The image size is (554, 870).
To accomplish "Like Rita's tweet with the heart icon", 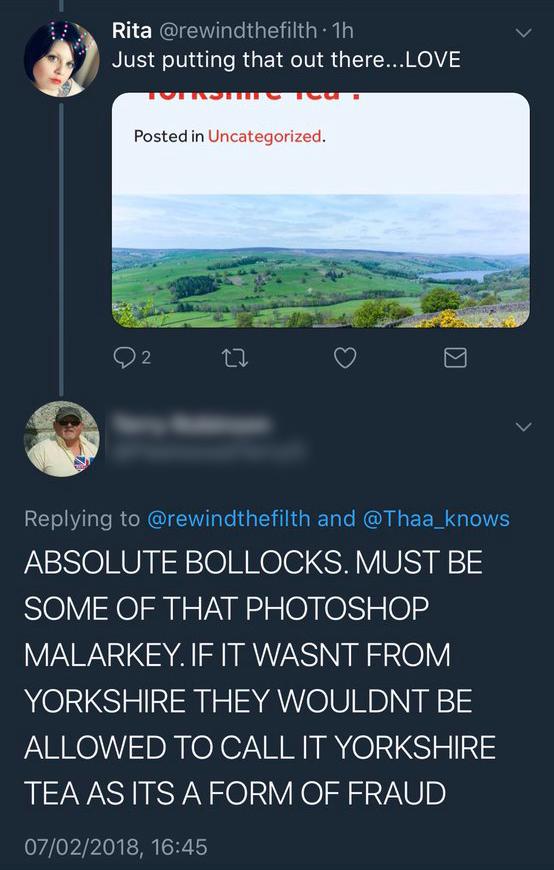I will click(x=345, y=358).
